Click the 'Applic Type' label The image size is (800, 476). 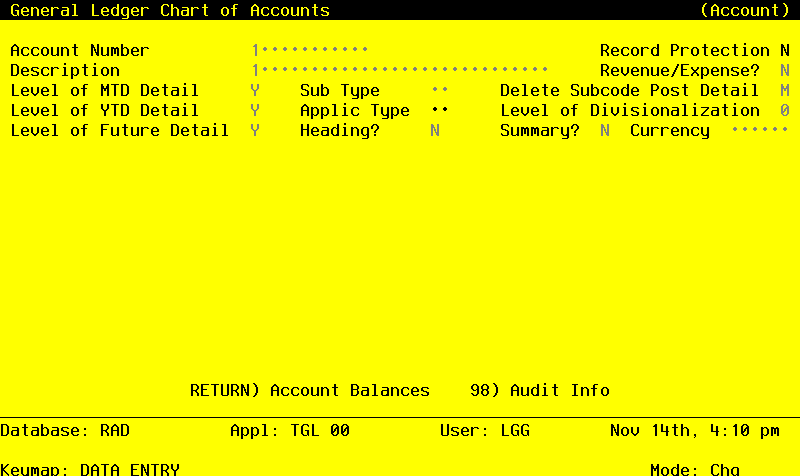coord(355,110)
